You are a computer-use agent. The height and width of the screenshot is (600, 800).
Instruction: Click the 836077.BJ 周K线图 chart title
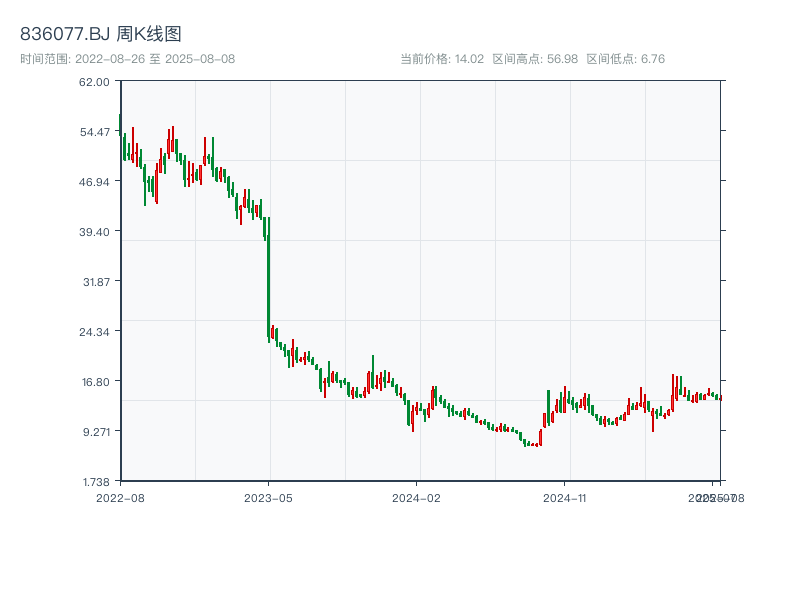coord(101,35)
